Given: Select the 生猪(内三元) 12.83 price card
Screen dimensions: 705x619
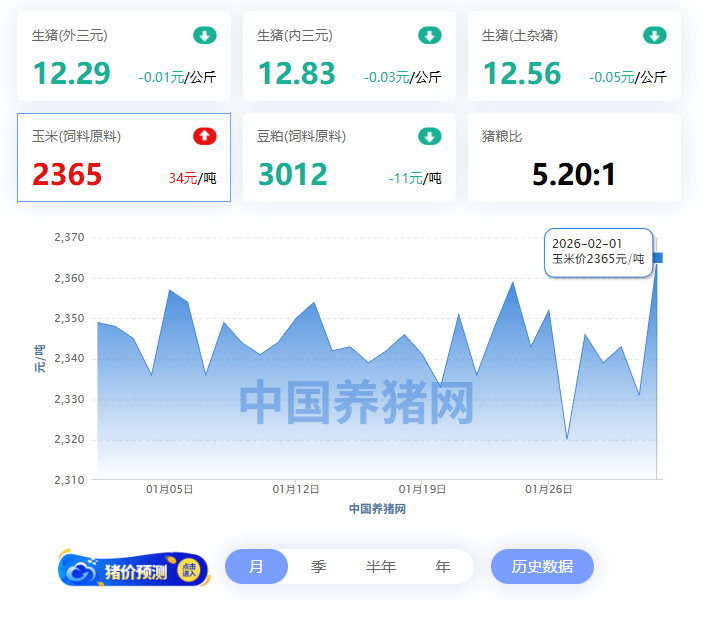Looking at the screenshot, I should 349,57.
